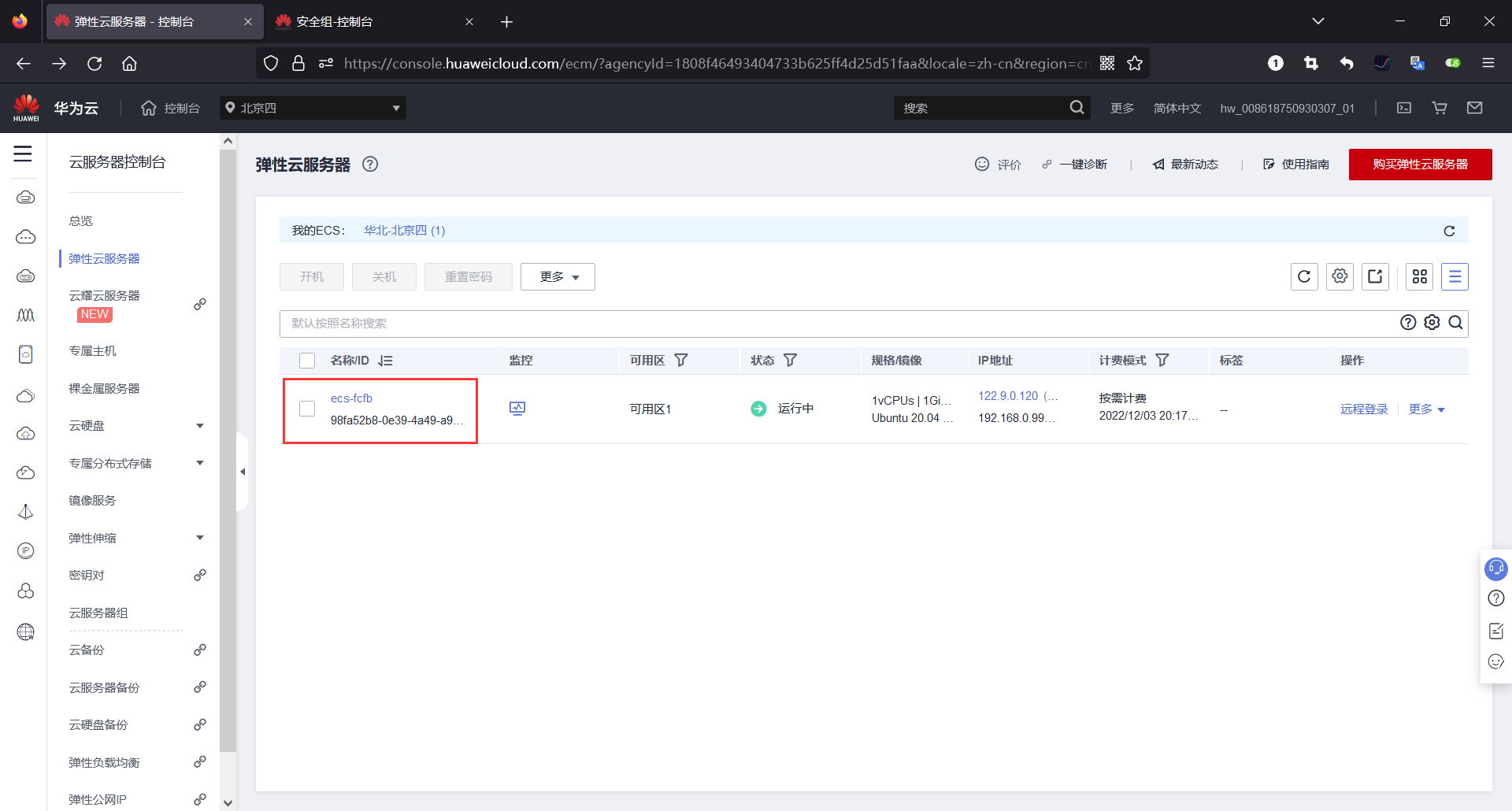1512x811 pixels.
Task: Reload the browser page
Action: pyautogui.click(x=94, y=63)
